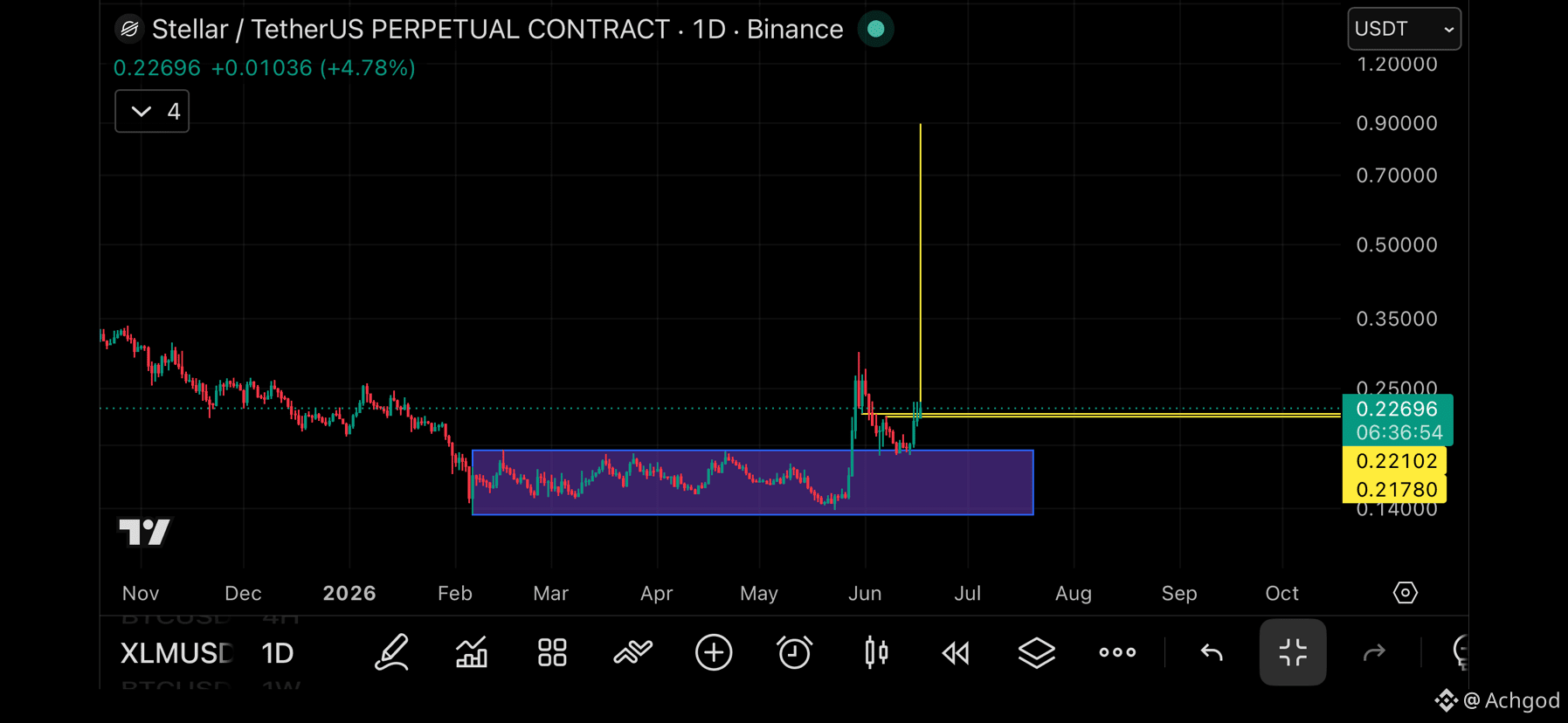The height and width of the screenshot is (723, 1568).
Task: Open the three-dot more menu
Action: (x=1117, y=652)
